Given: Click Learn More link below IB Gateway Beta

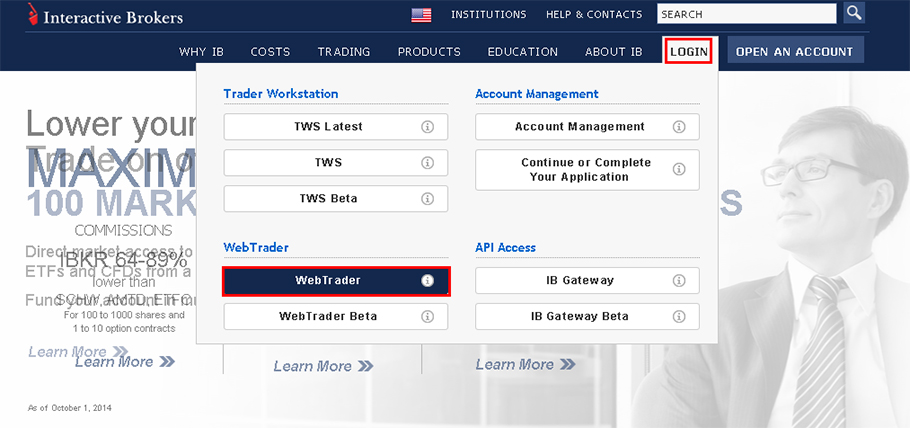Looking at the screenshot, I should tap(526, 365).
